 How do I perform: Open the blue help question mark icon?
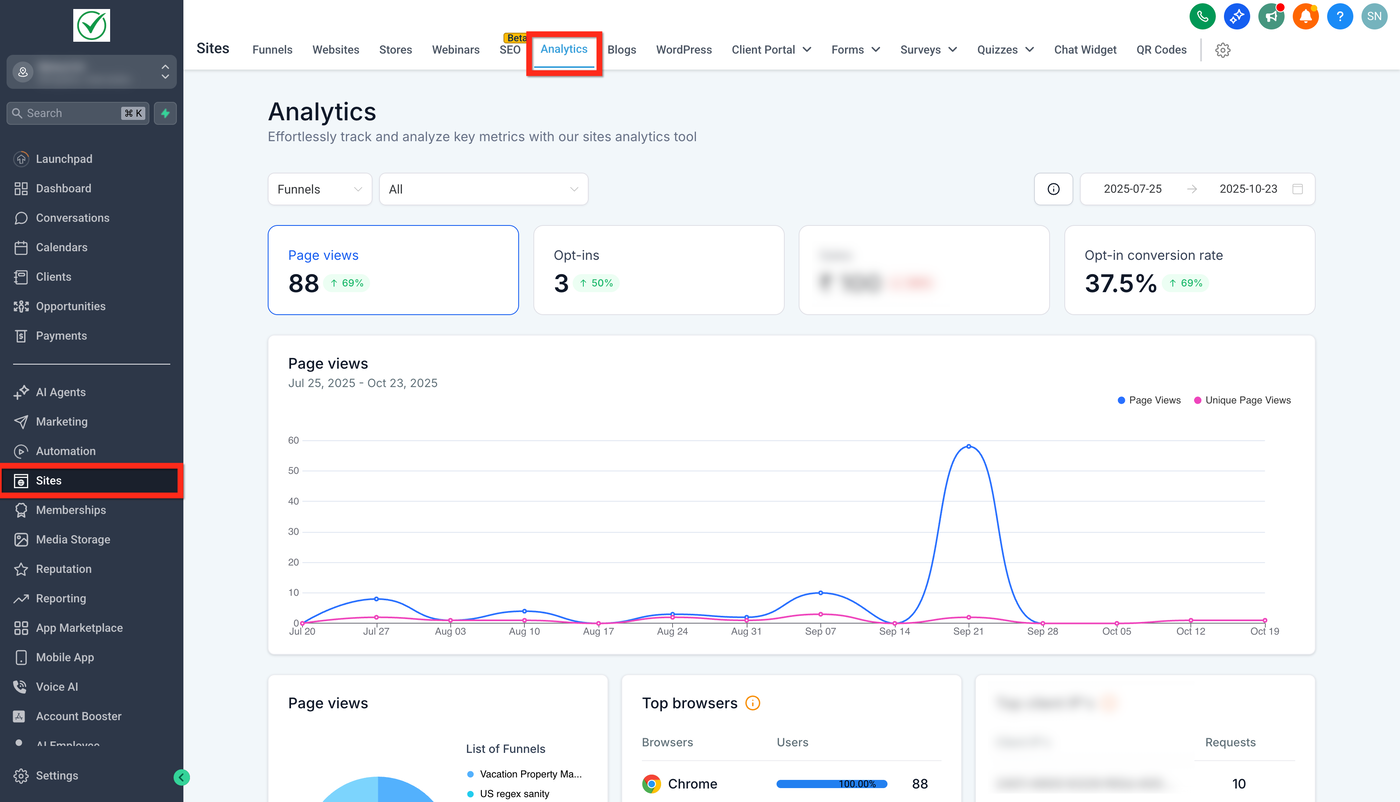click(x=1339, y=16)
